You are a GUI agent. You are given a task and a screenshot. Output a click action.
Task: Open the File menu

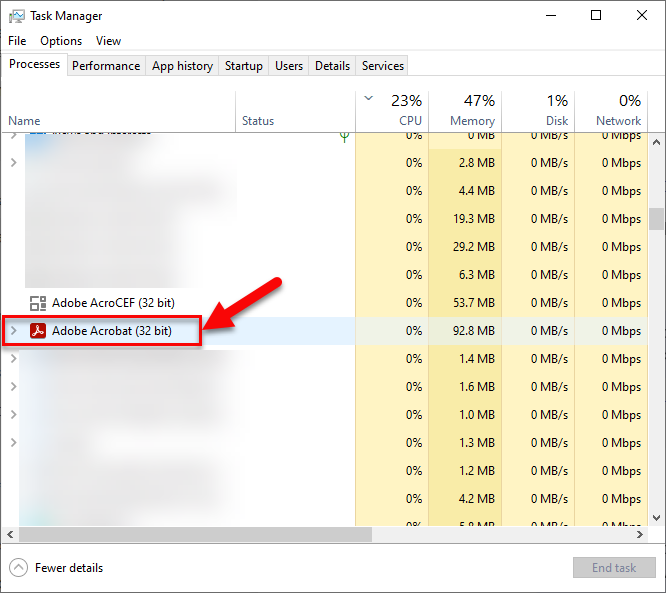point(17,41)
